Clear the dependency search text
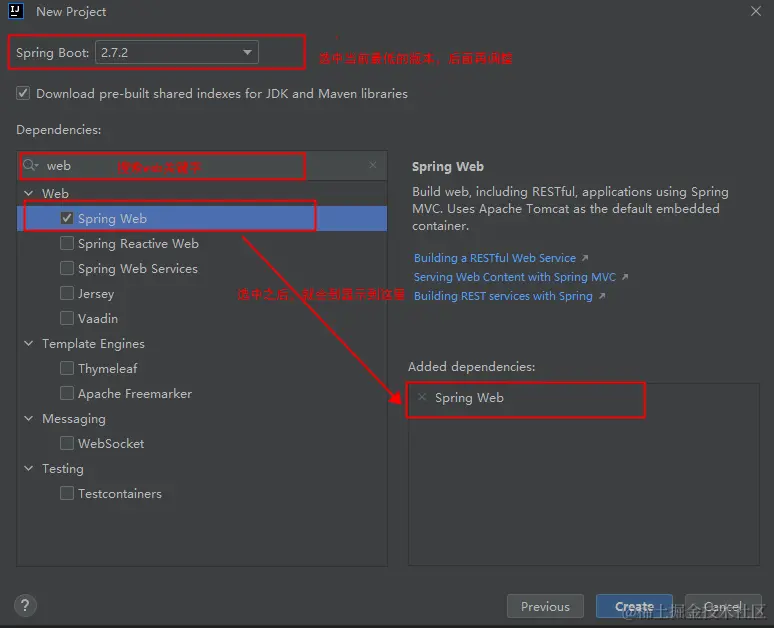 pyautogui.click(x=373, y=165)
